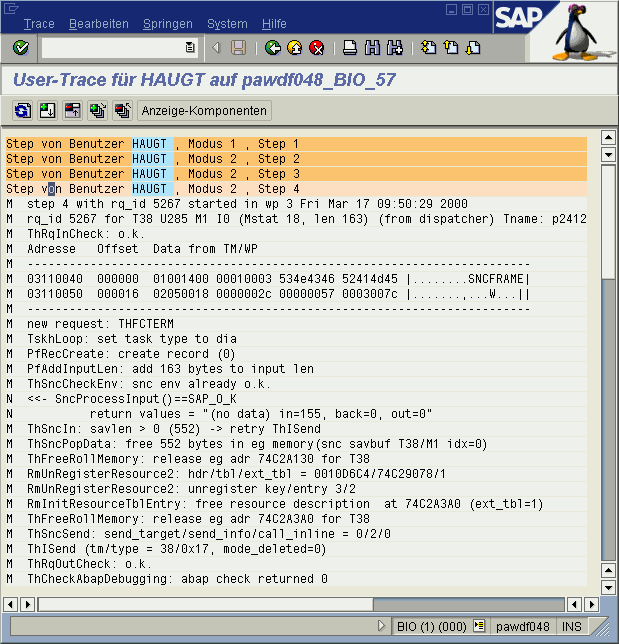Open the Hilfe menu

coord(274,24)
